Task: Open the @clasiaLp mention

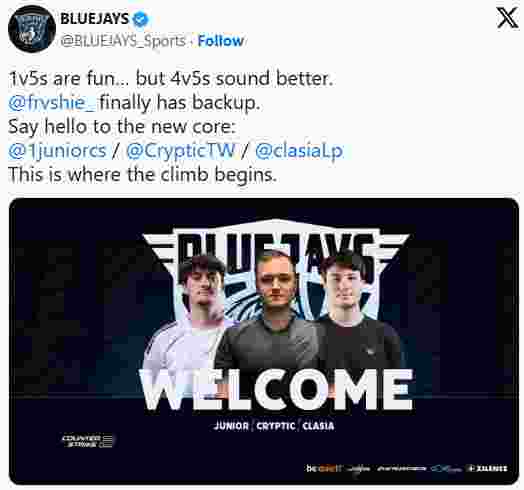Action: tap(299, 151)
